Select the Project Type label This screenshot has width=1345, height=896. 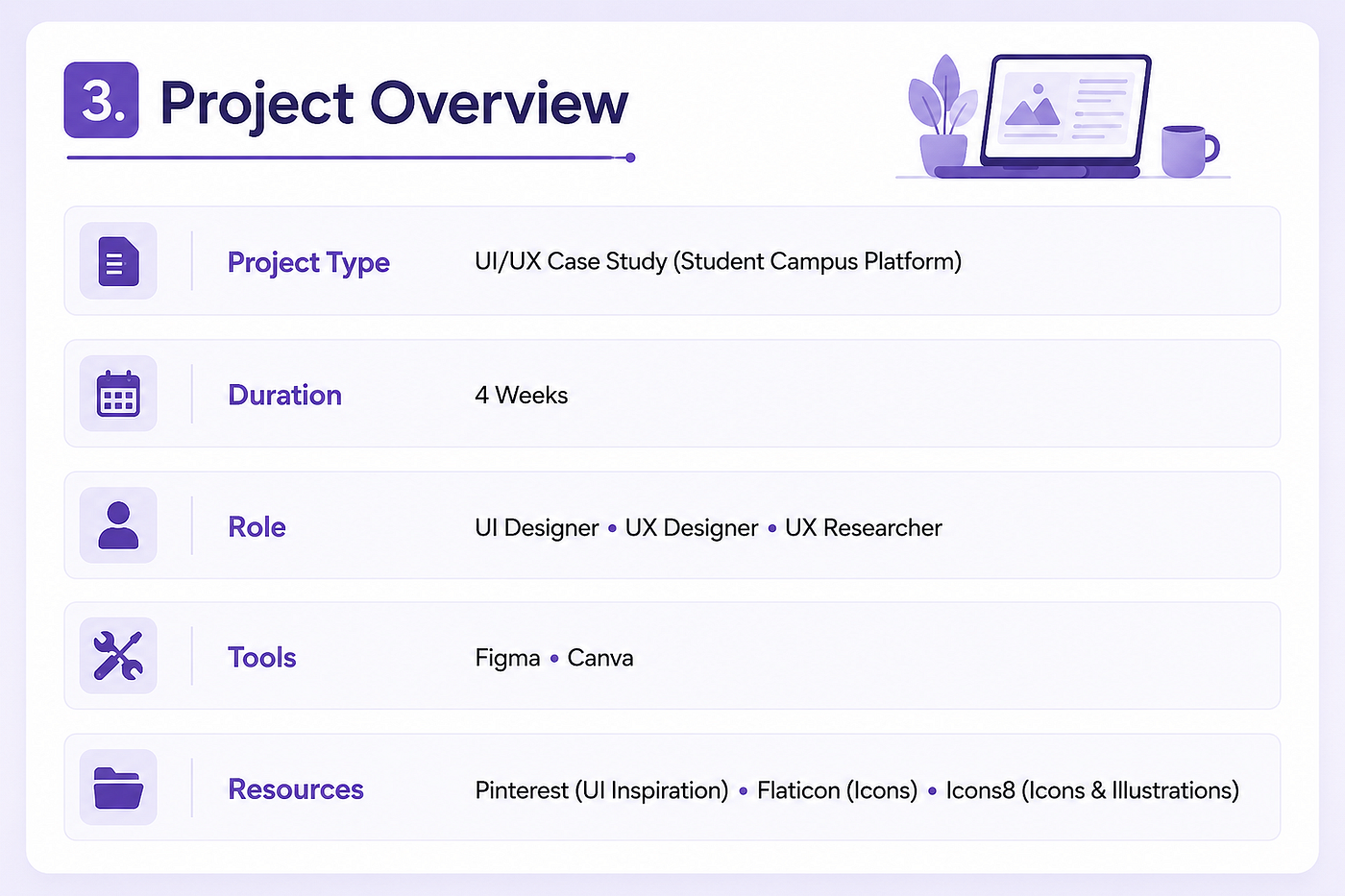pos(308,262)
